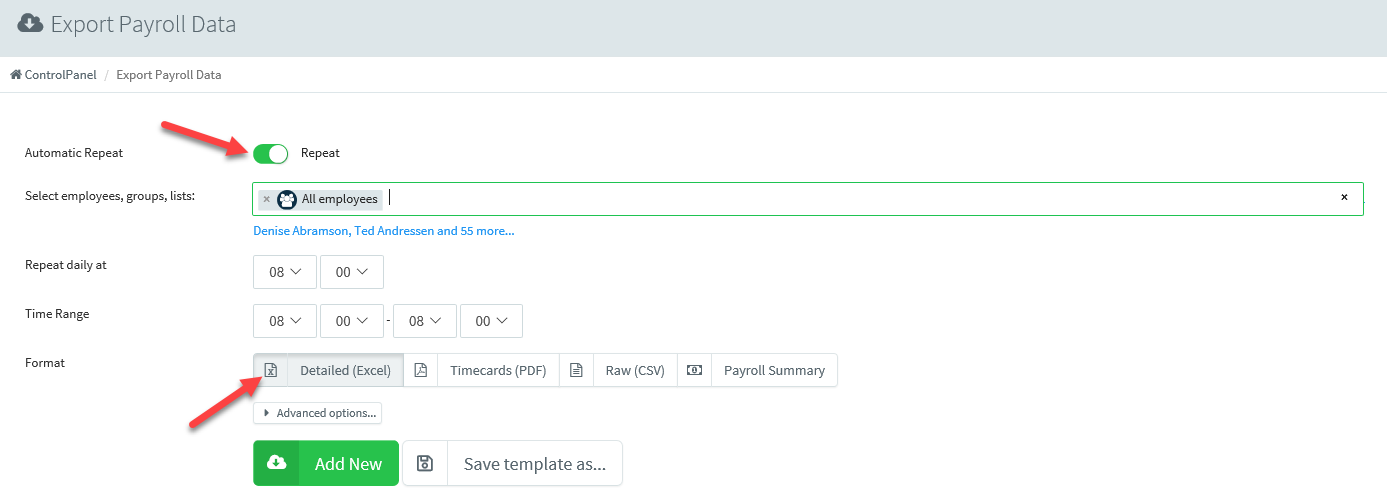
Task: Open the Time Range end minutes dropdown
Action: coord(491,321)
